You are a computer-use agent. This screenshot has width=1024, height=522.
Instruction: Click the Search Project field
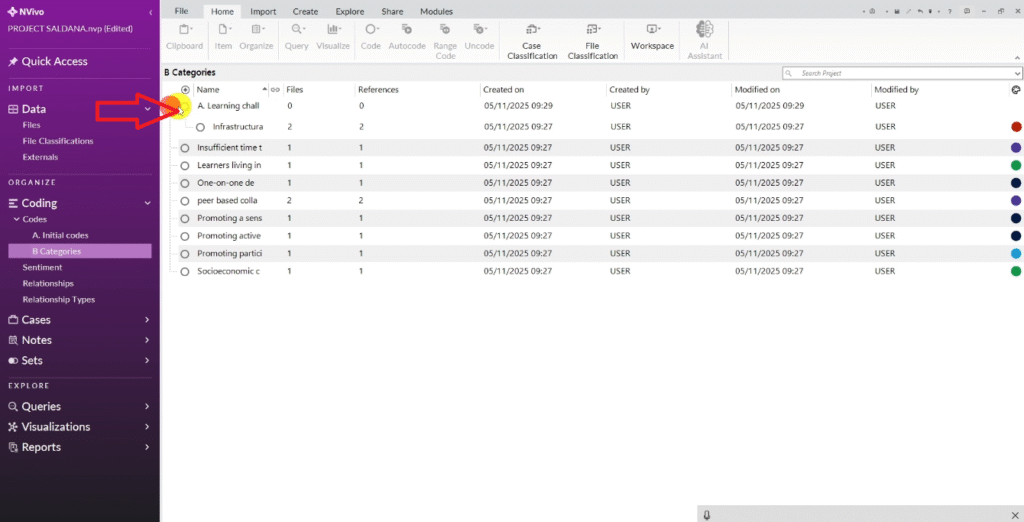click(902, 73)
